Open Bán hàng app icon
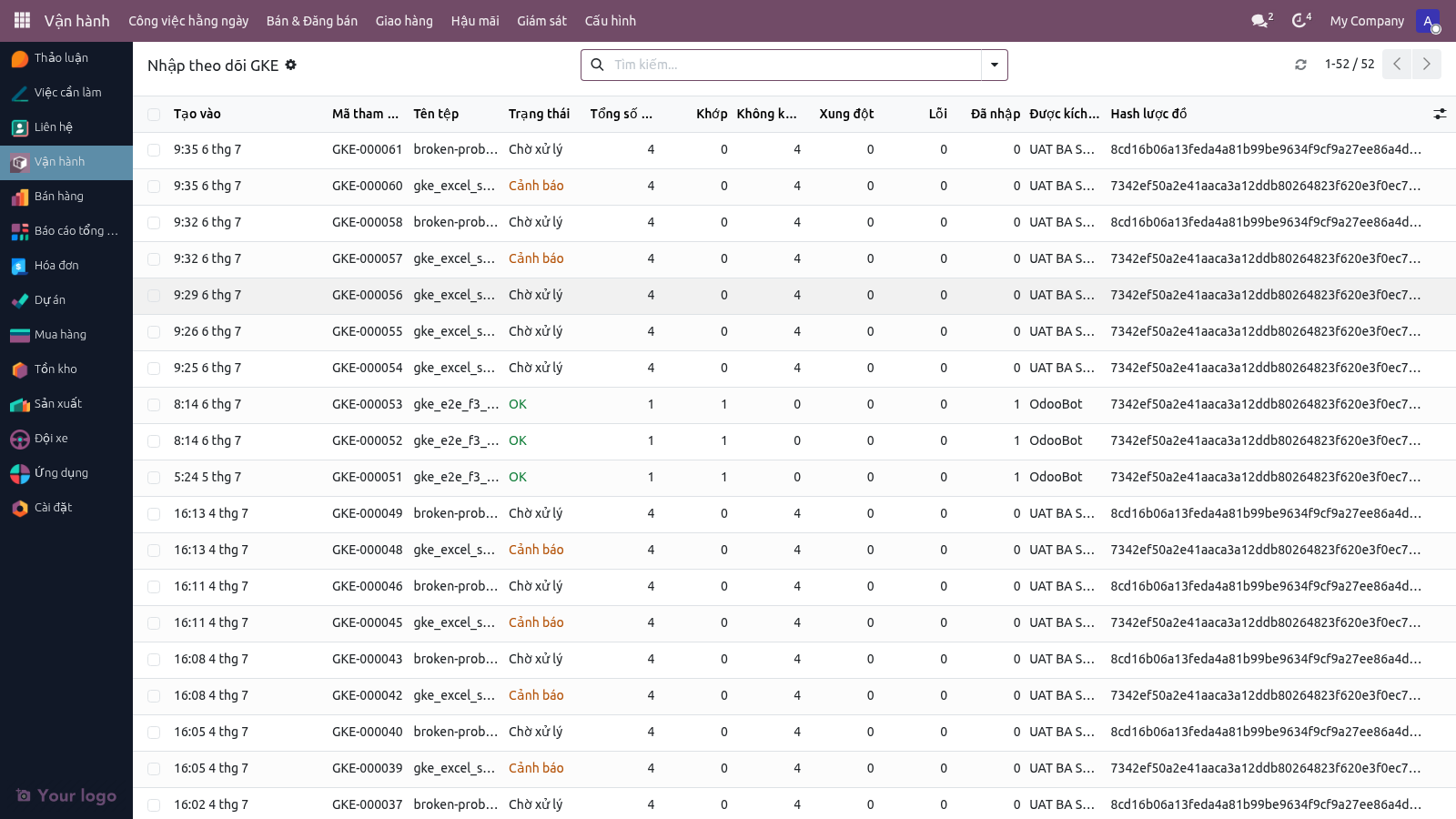The height and width of the screenshot is (819, 1456). pyautogui.click(x=20, y=197)
